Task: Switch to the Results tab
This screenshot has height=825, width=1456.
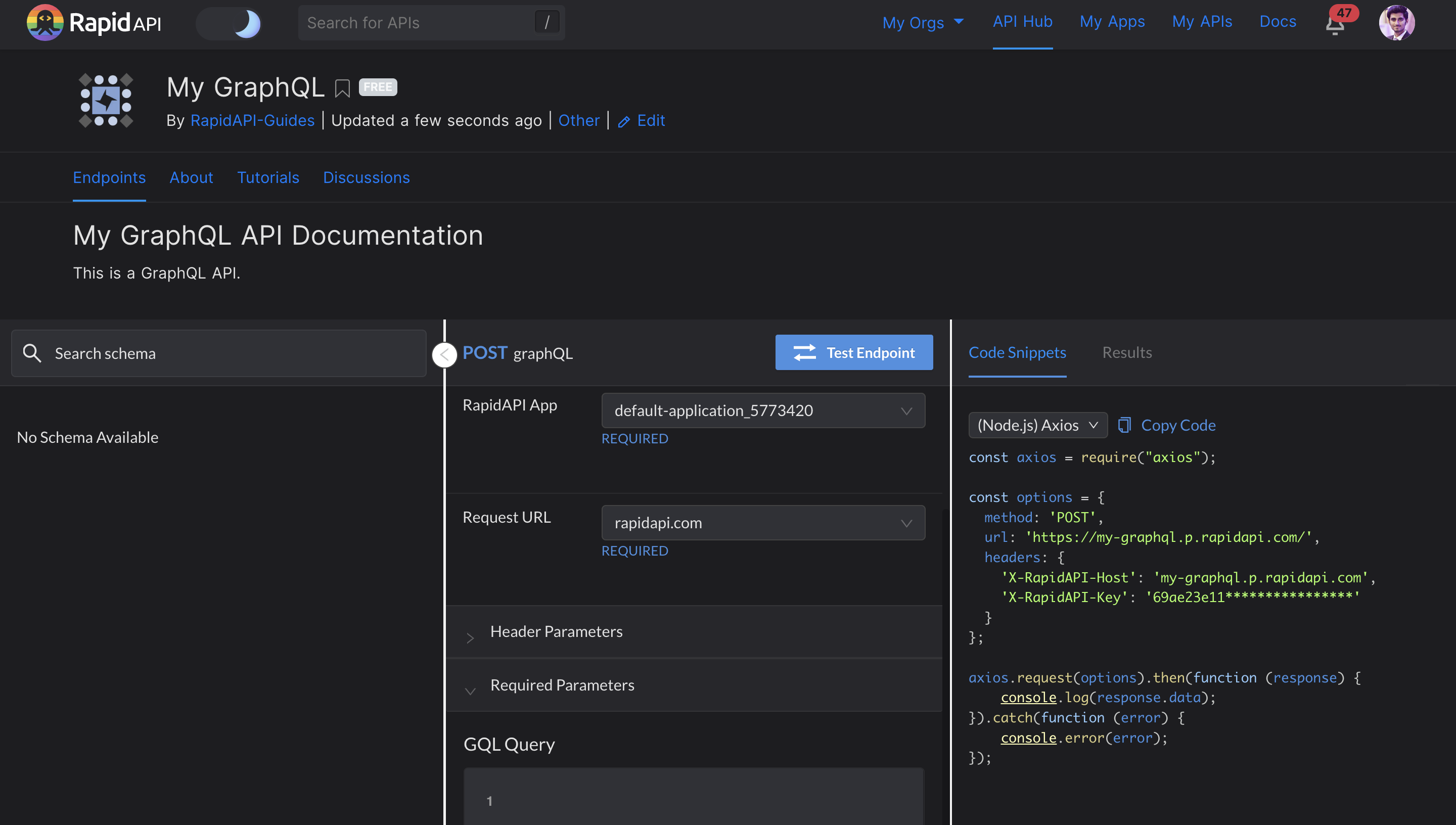Action: pyautogui.click(x=1126, y=352)
